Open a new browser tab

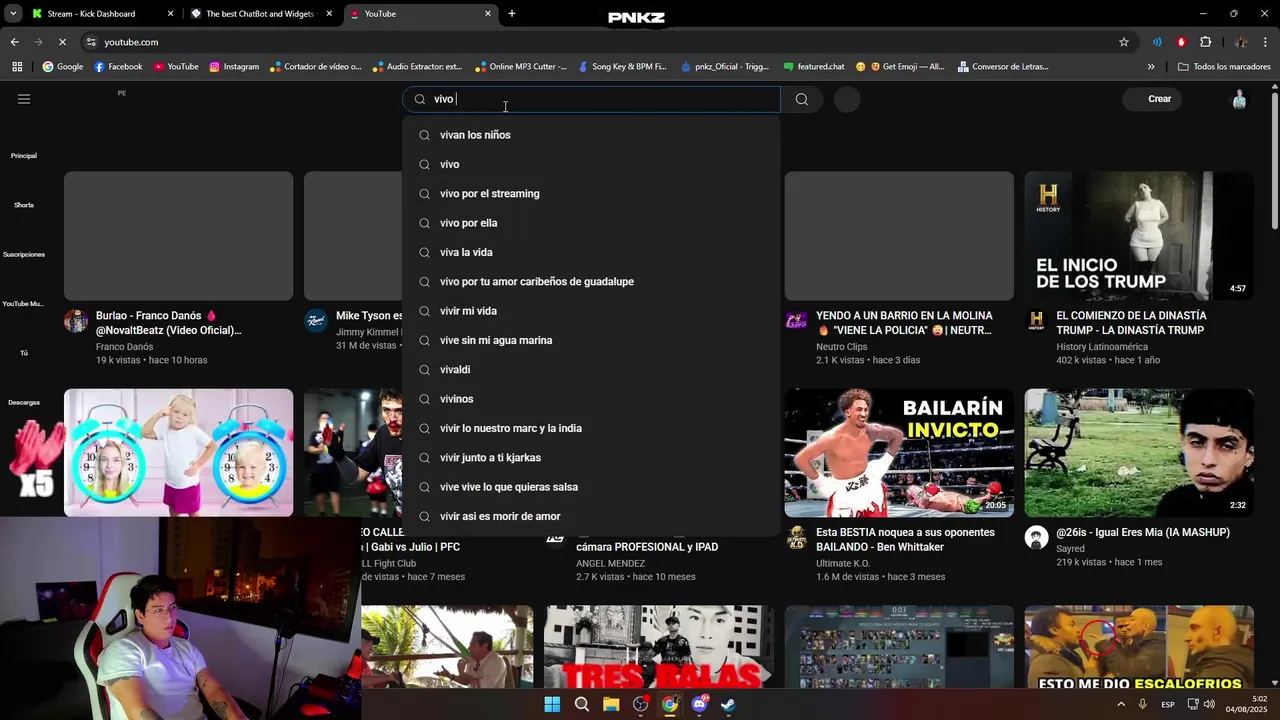[x=512, y=14]
